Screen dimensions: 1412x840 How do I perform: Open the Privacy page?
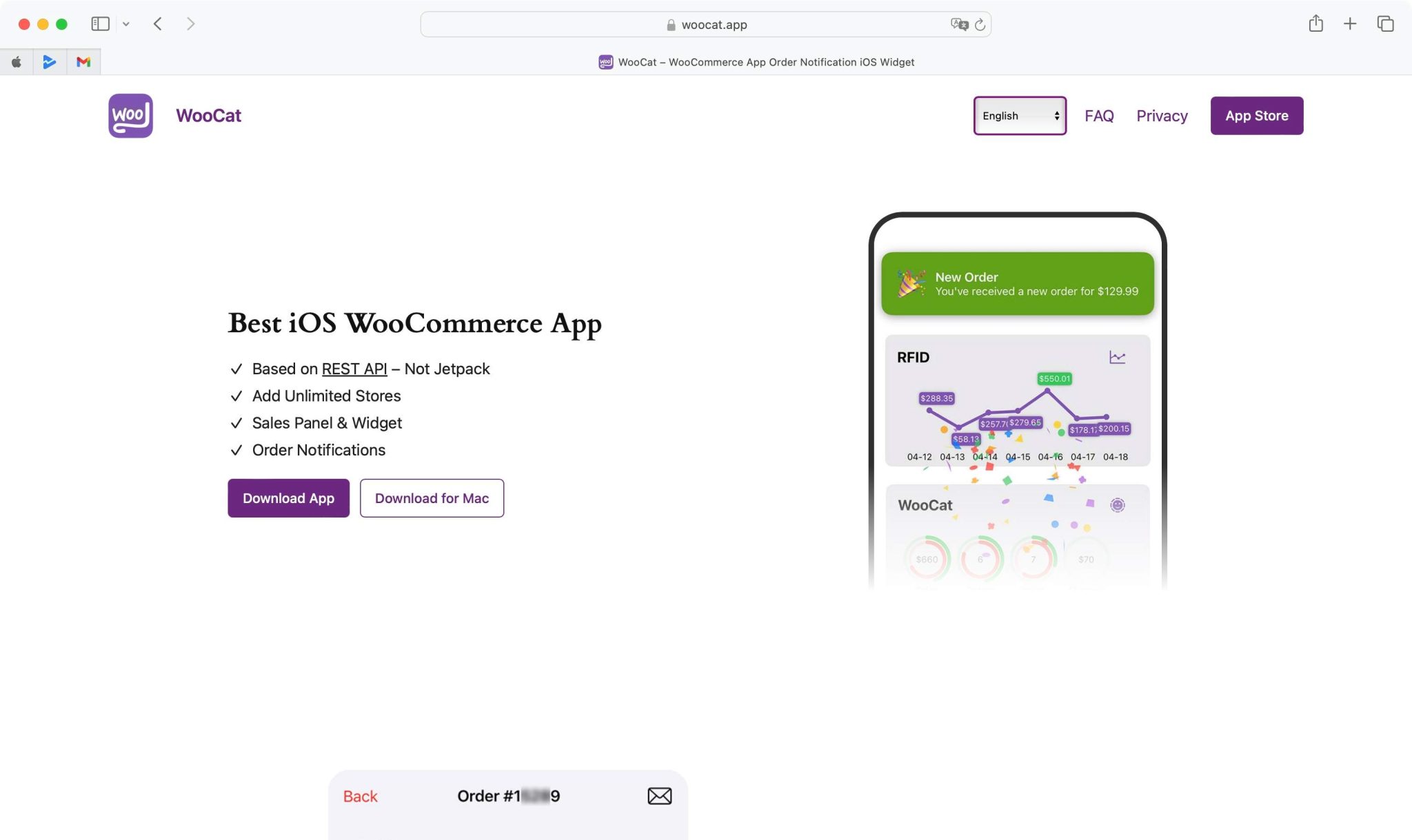[1162, 115]
